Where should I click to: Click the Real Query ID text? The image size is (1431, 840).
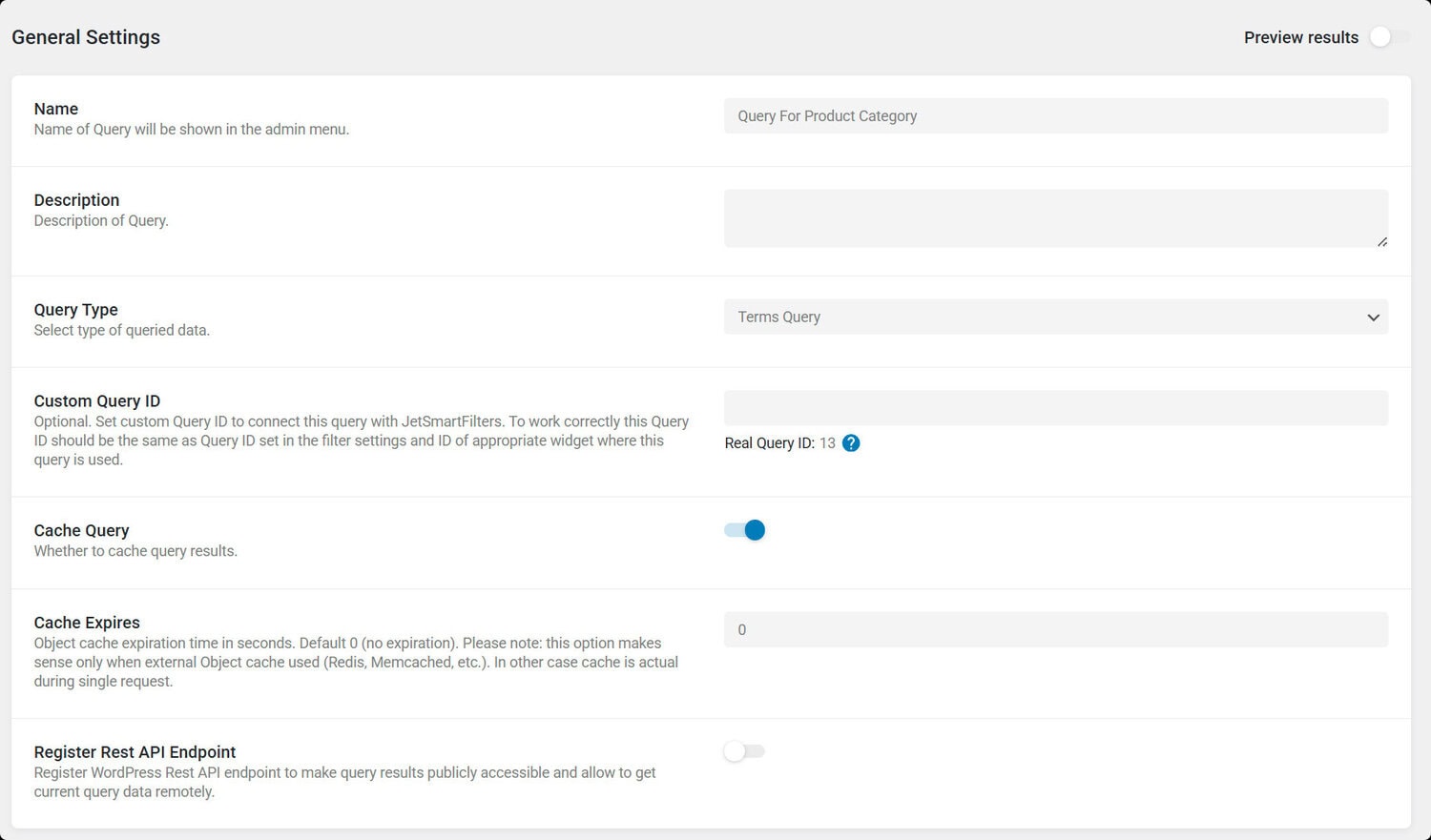(779, 443)
